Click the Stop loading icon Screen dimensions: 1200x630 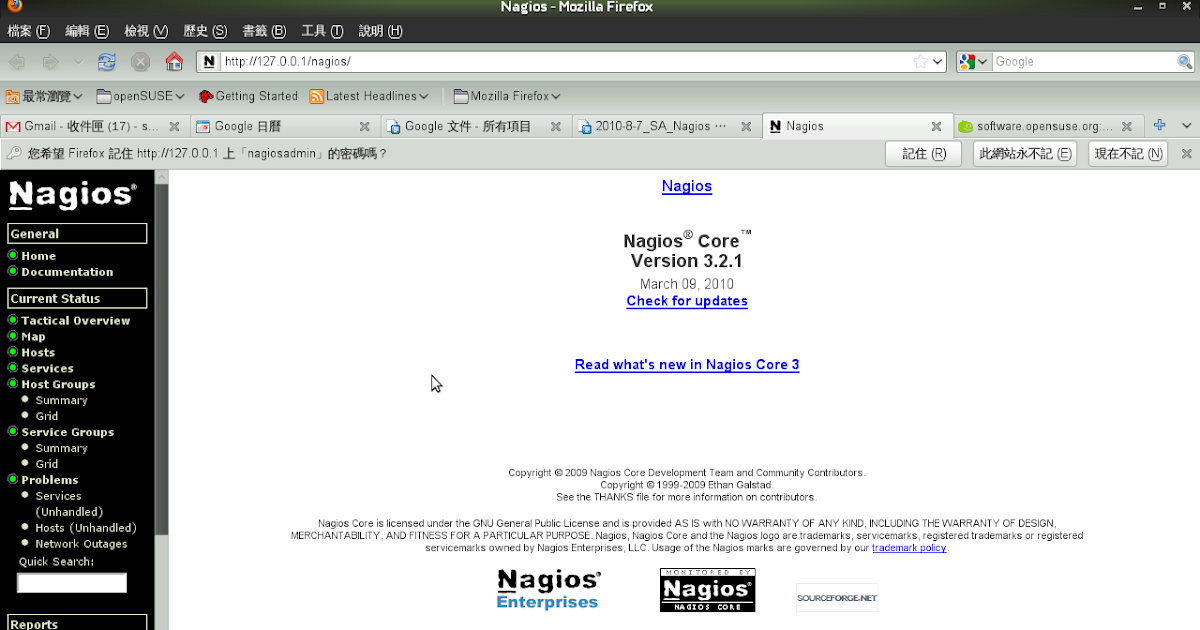[x=140, y=62]
